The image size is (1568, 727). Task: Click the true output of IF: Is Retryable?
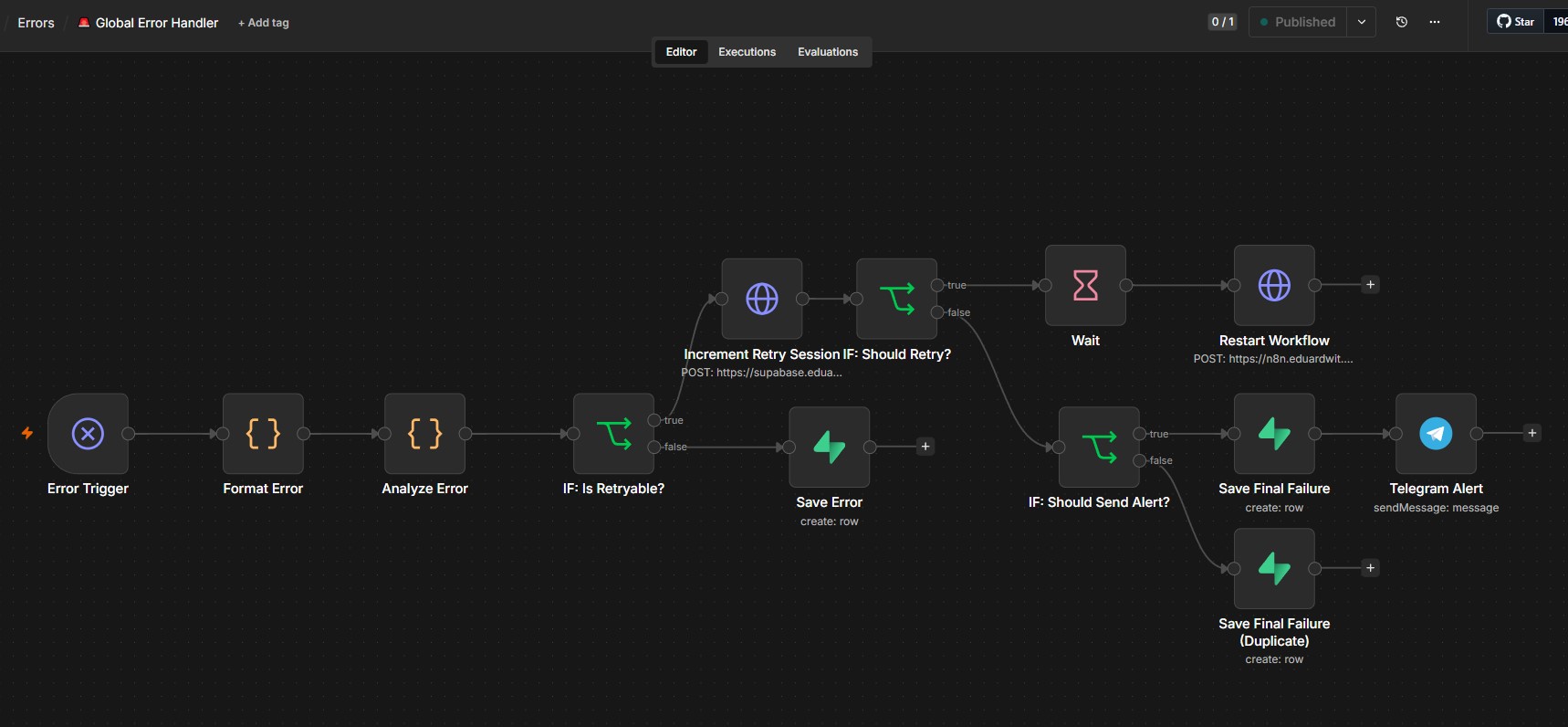654,420
